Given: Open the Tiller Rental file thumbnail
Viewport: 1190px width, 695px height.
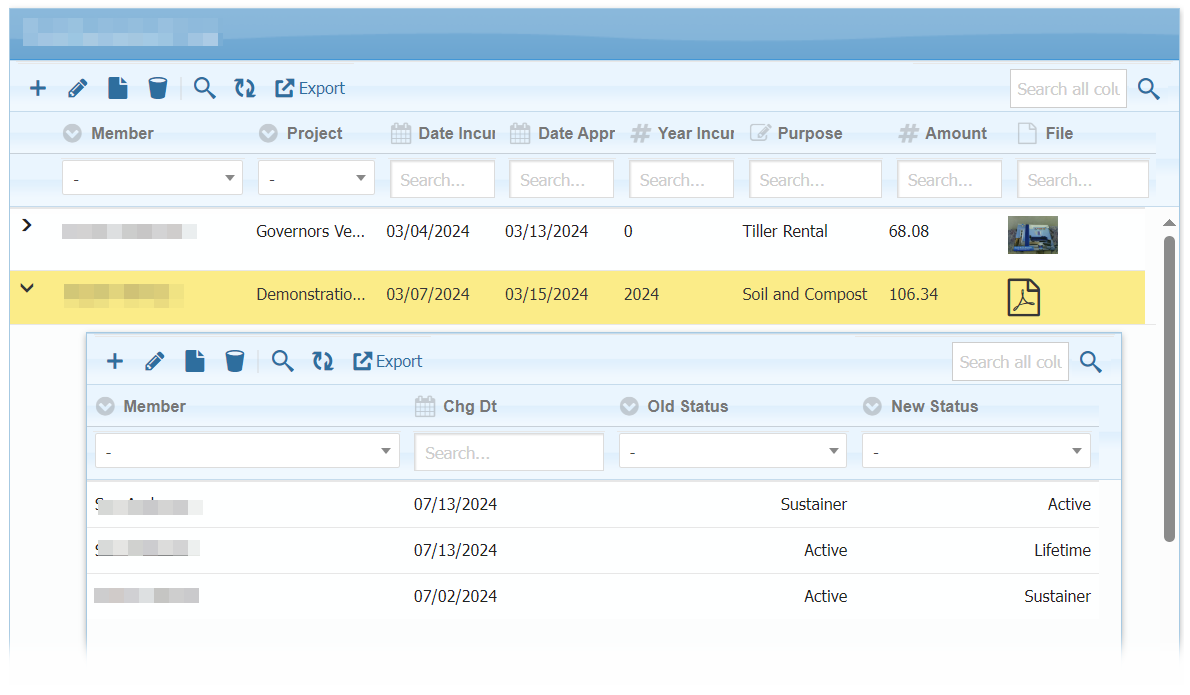Looking at the screenshot, I should pos(1032,235).
